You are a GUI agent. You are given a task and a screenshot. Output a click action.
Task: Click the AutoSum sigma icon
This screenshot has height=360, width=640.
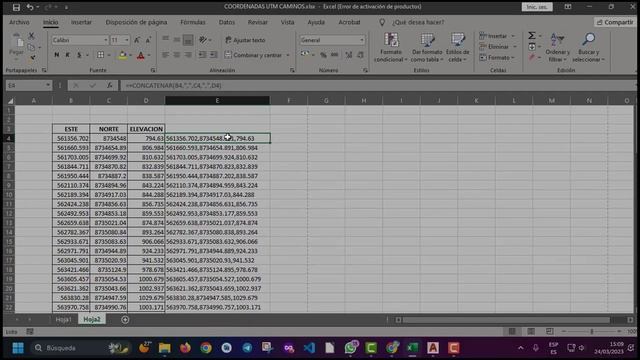coord(532,36)
